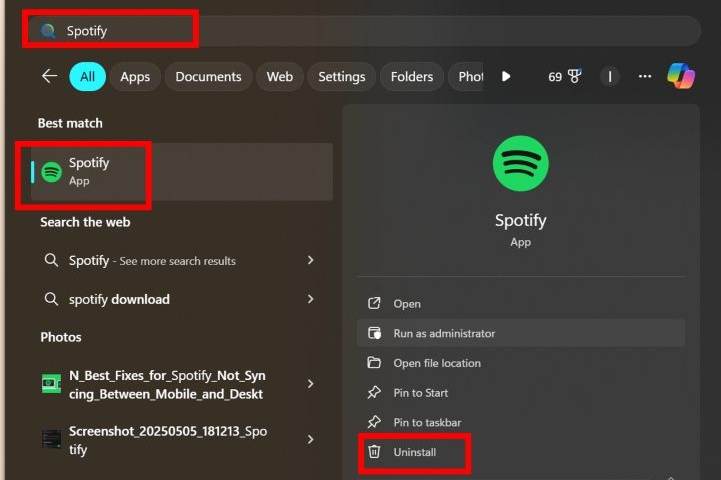Click the user profile icon
Viewport: 721px width, 480px height.
[x=609, y=76]
